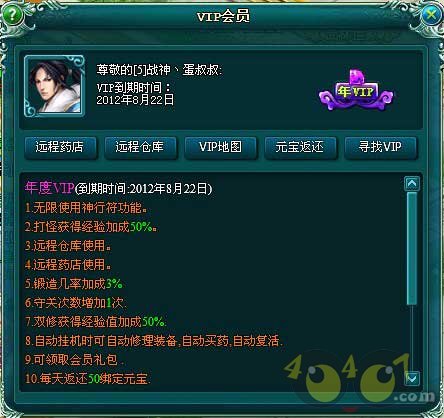Click the 寻找VIP button
444x418 pixels.
click(380, 147)
